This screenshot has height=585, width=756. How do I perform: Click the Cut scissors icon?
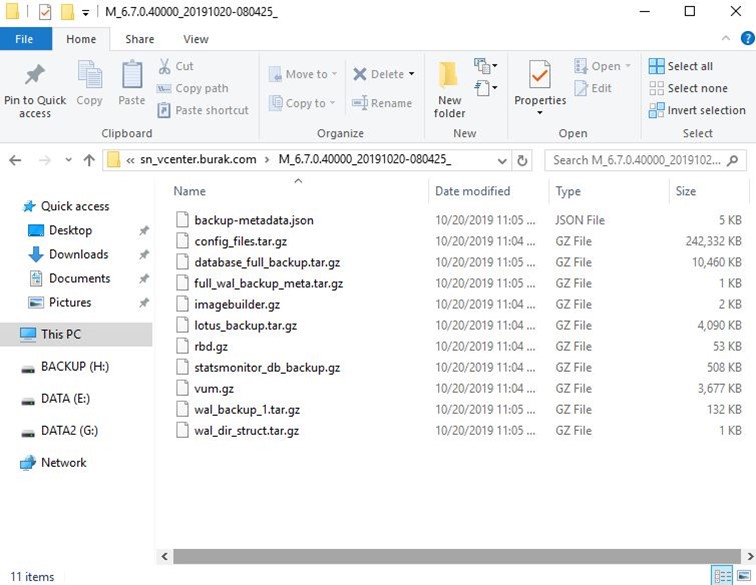[164, 66]
